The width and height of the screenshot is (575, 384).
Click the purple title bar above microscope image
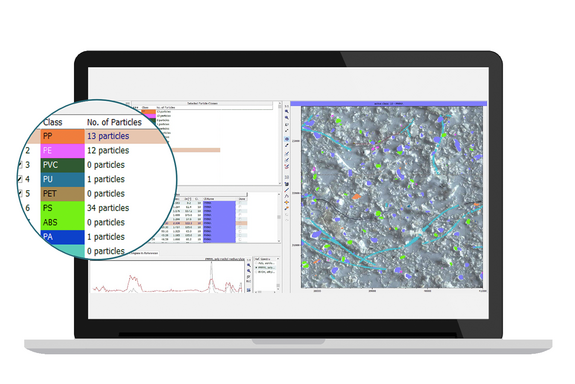tap(389, 104)
